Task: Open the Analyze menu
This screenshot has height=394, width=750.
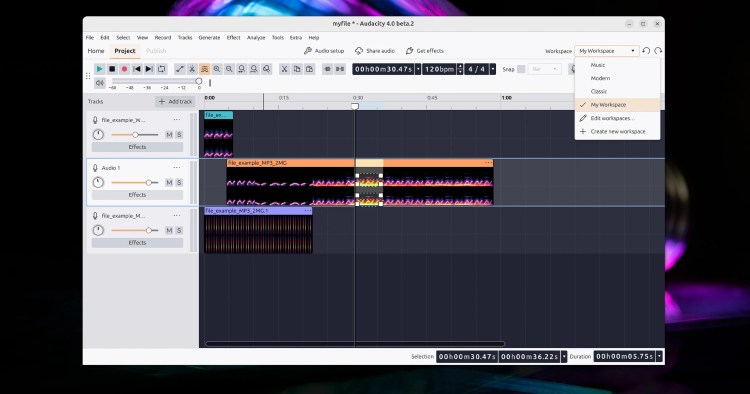Action: pyautogui.click(x=256, y=37)
